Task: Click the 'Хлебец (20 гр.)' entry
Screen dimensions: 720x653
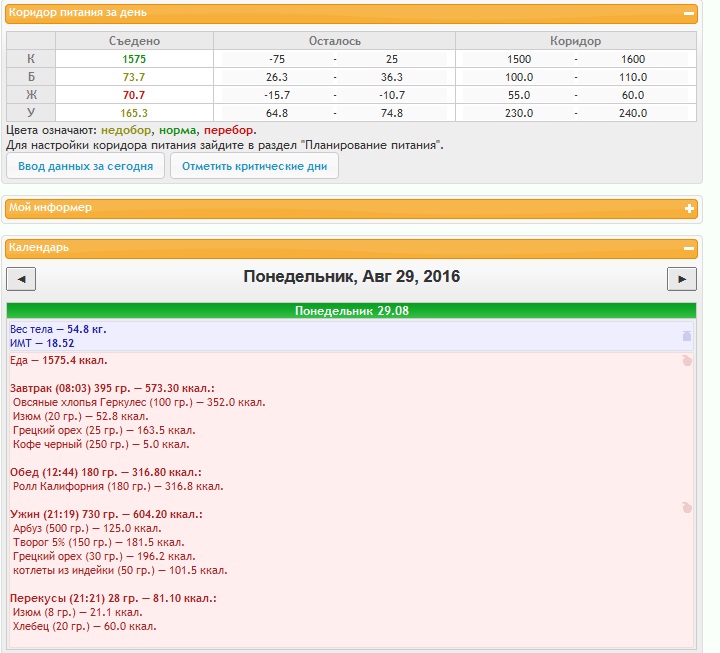Action: tap(84, 626)
